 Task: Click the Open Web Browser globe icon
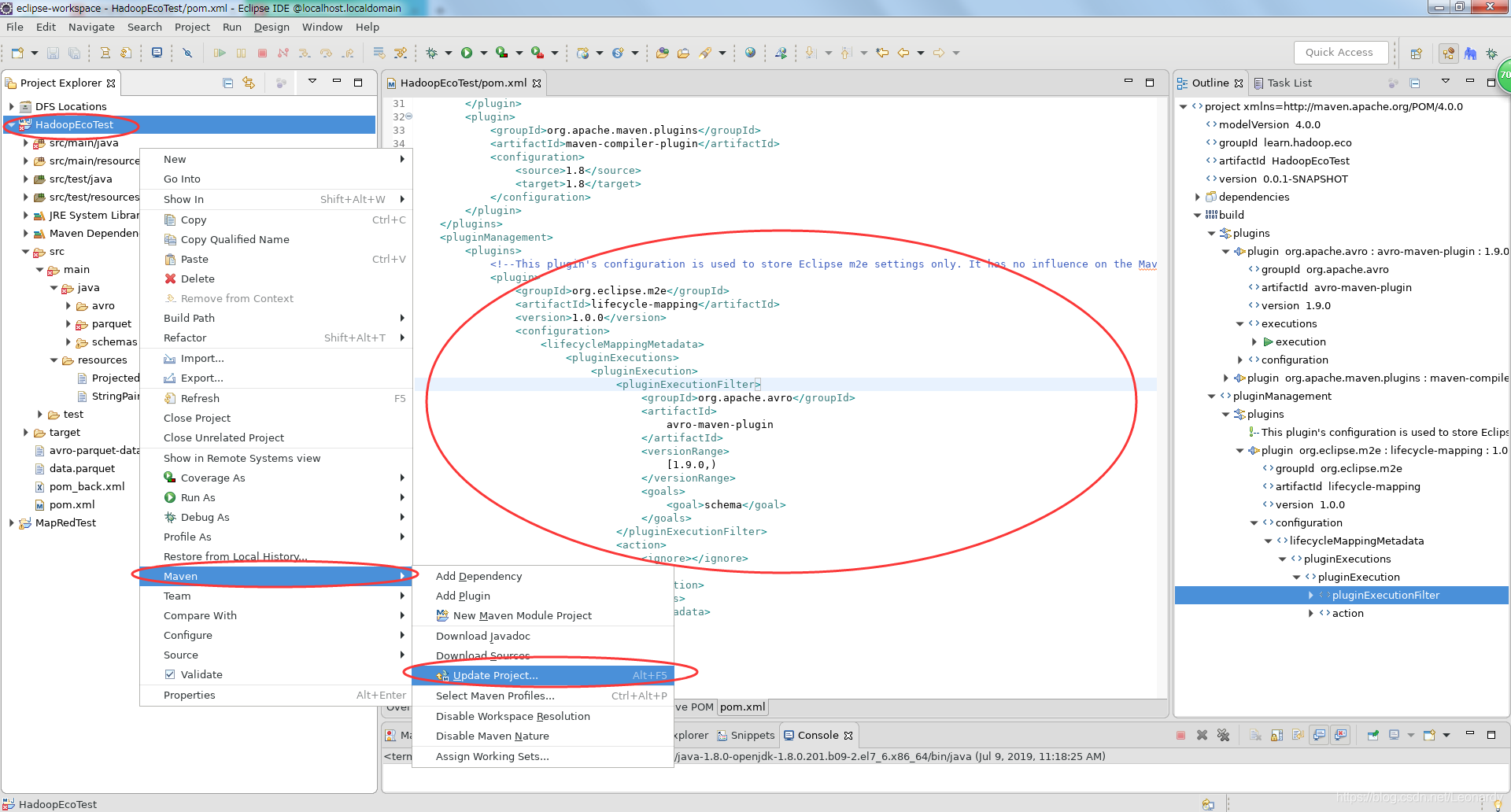click(750, 53)
